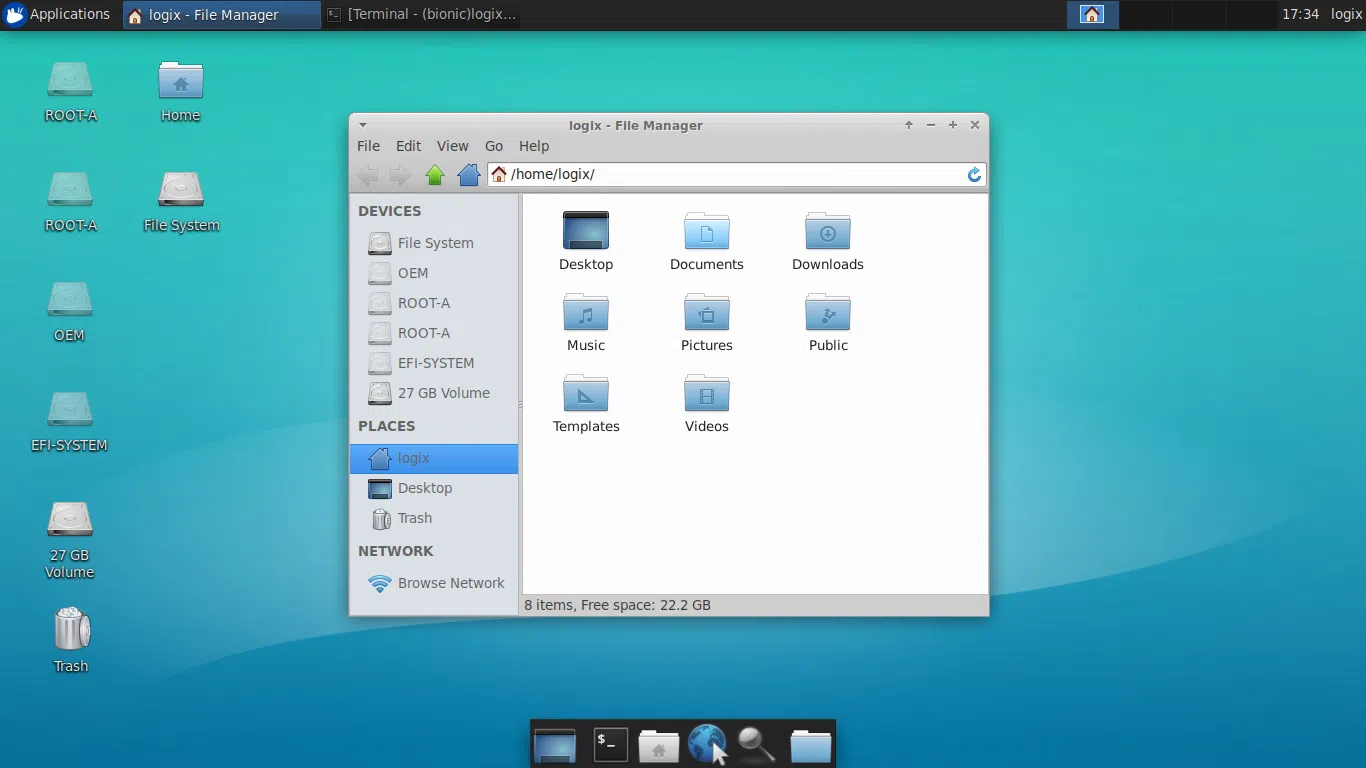Open the Go menu

[x=494, y=146]
